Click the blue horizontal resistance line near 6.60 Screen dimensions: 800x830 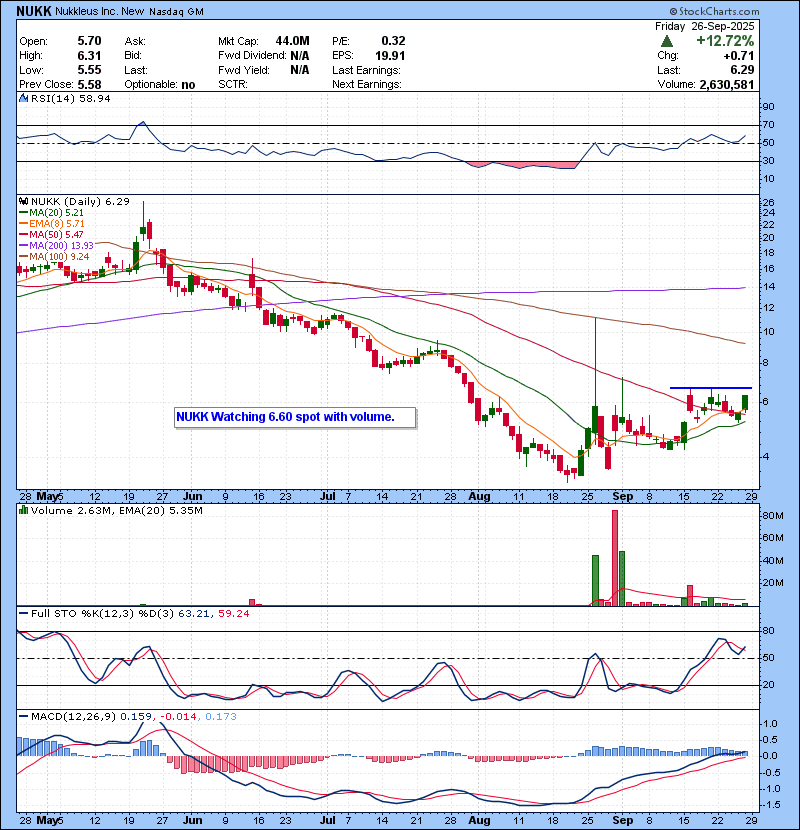point(711,388)
